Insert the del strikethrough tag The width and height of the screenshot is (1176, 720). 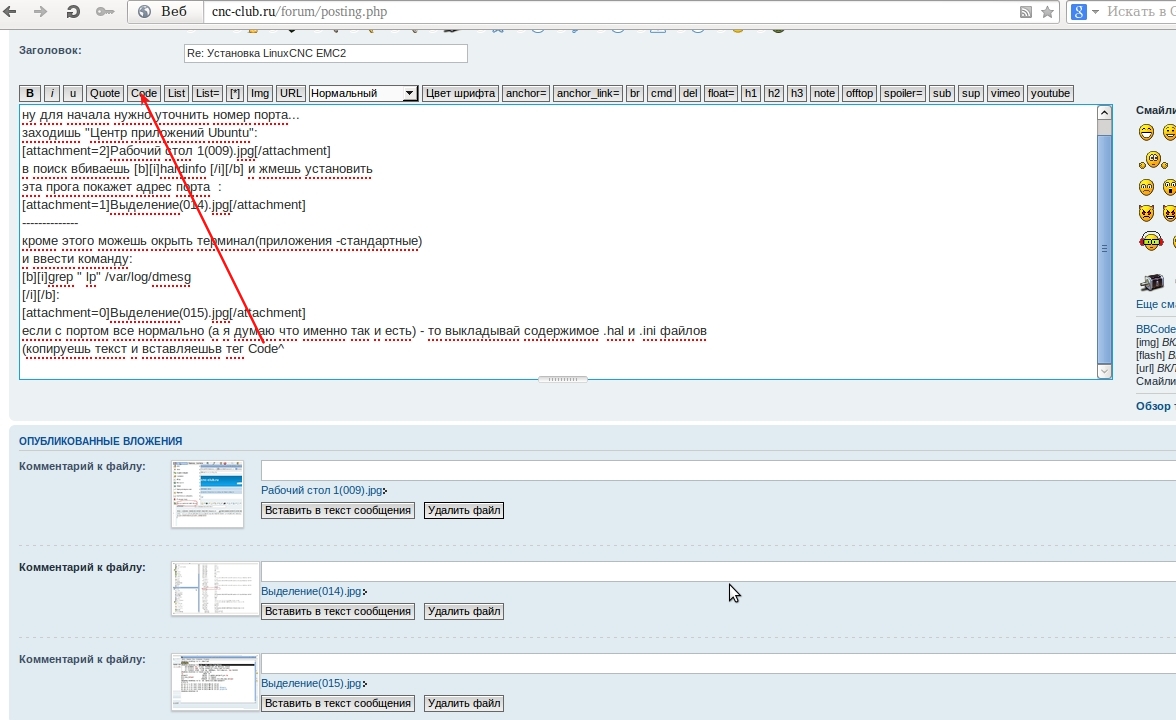pos(690,93)
